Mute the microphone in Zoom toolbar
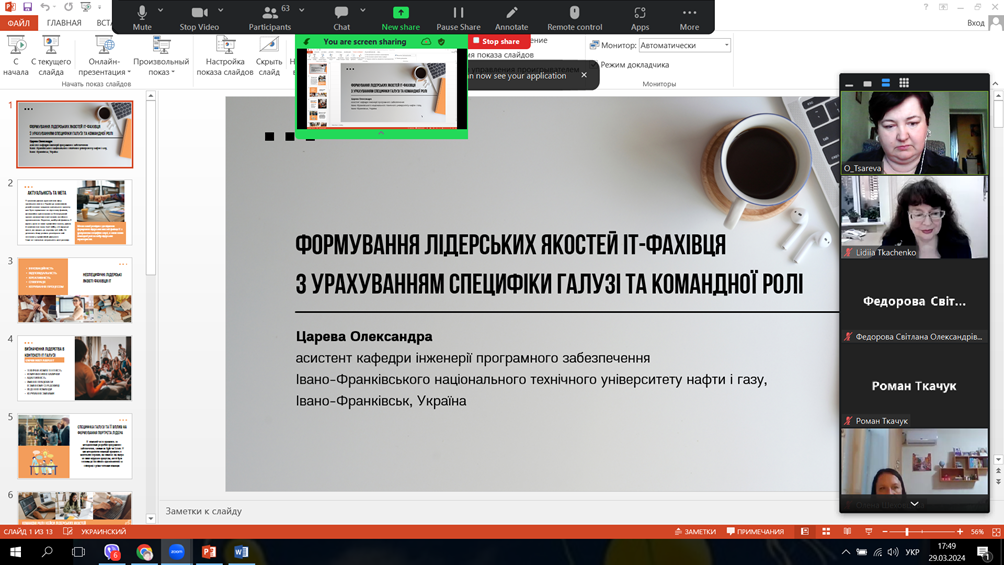1004x565 pixels. [142, 16]
